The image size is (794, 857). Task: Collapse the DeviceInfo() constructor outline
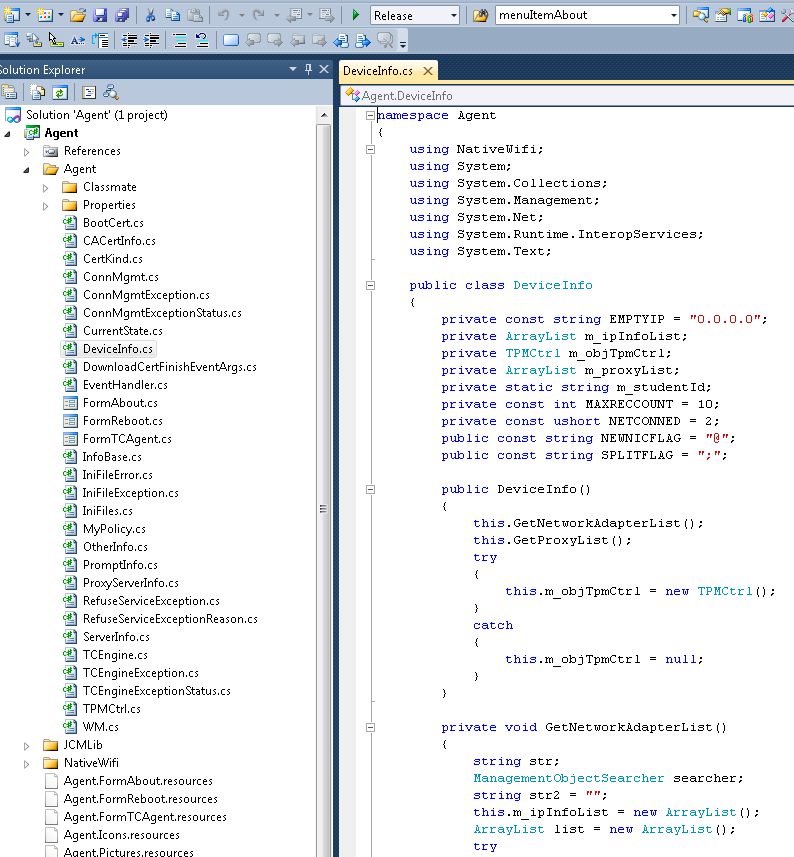pyautogui.click(x=370, y=489)
